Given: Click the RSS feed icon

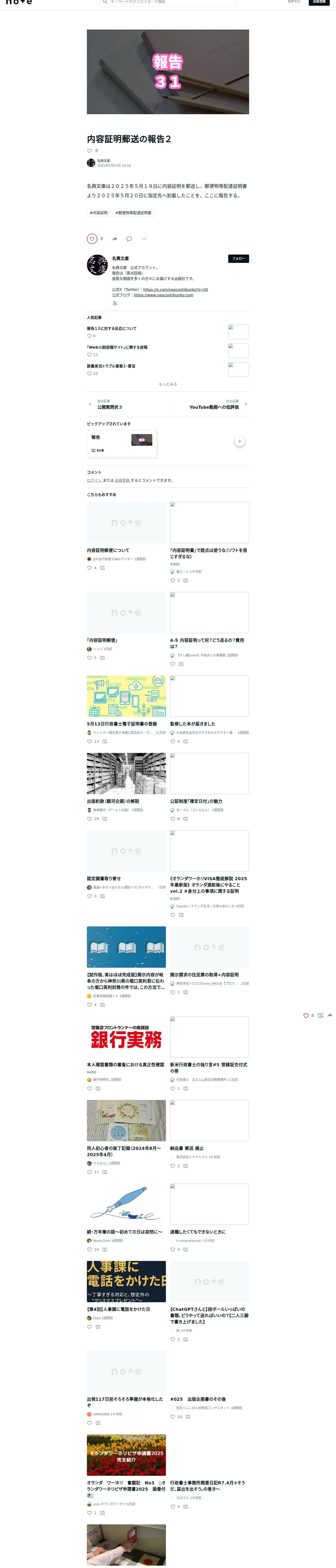Looking at the screenshot, I should [115, 303].
